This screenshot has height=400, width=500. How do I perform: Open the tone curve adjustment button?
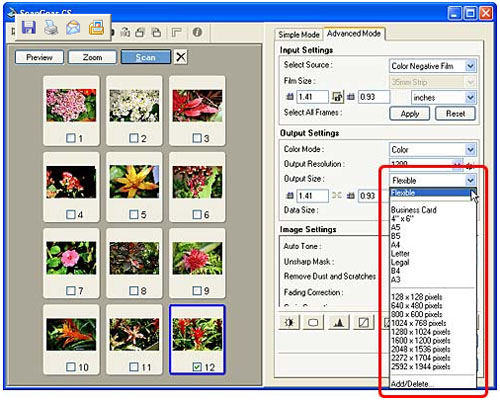(x=363, y=322)
